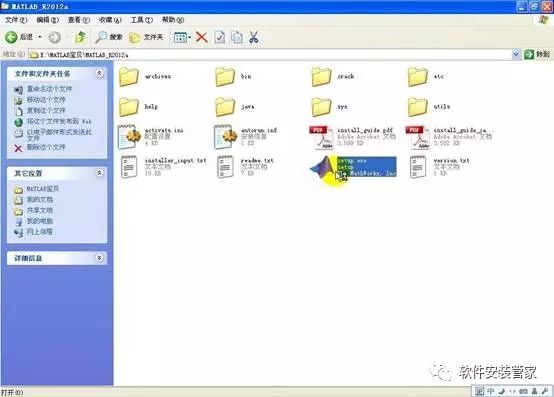Click the address bar path field
The width and height of the screenshot is (554, 397).
tap(270, 54)
